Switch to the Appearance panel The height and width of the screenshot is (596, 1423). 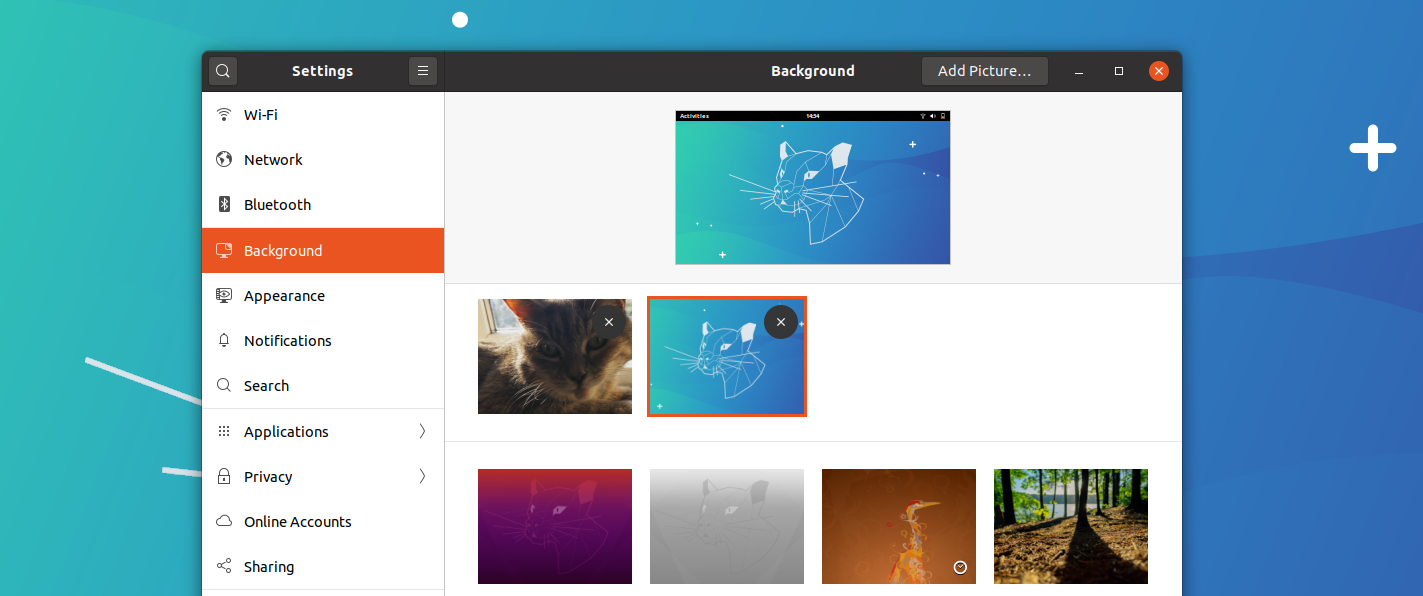click(323, 295)
